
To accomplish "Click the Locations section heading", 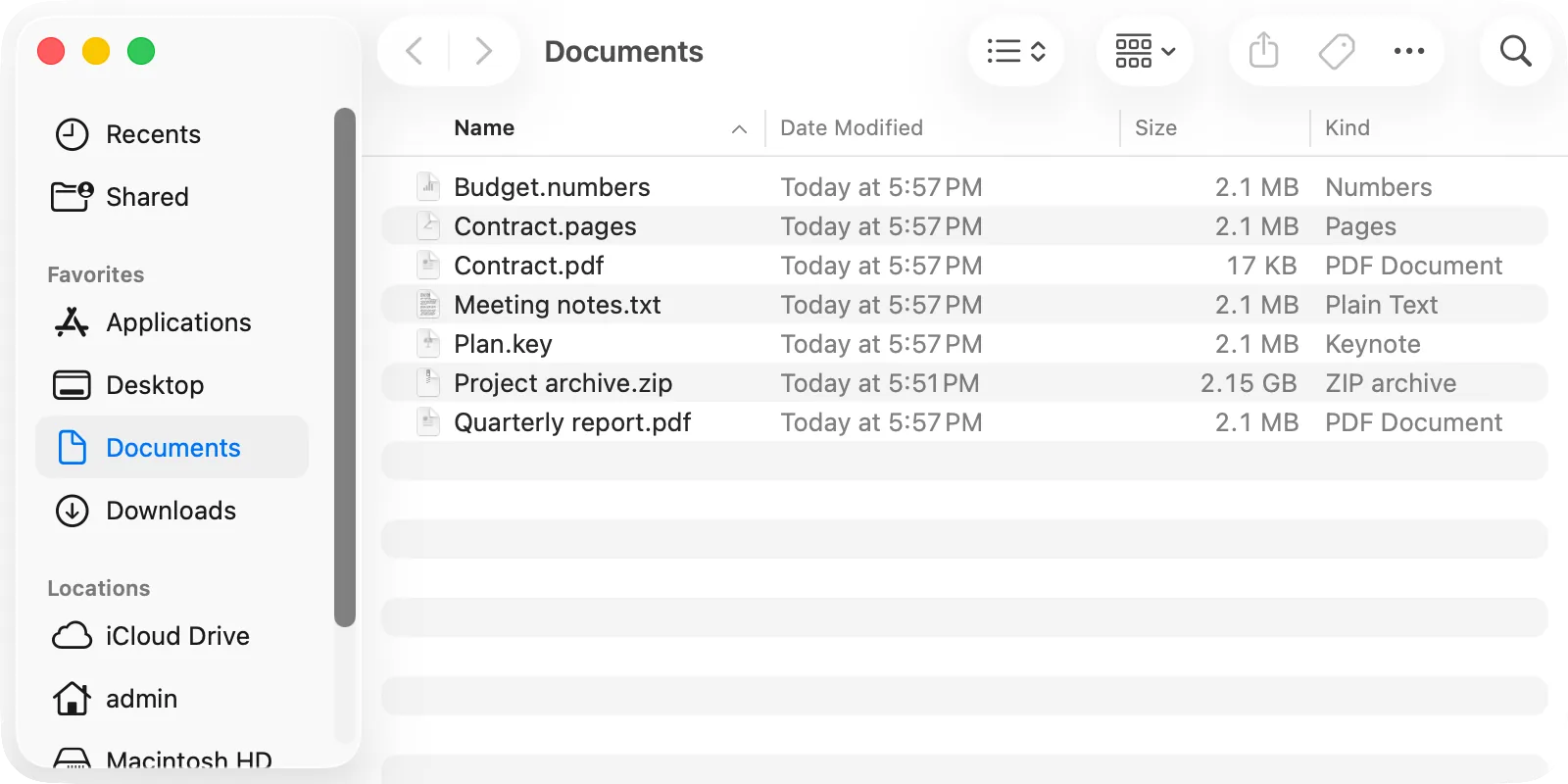I will [99, 588].
